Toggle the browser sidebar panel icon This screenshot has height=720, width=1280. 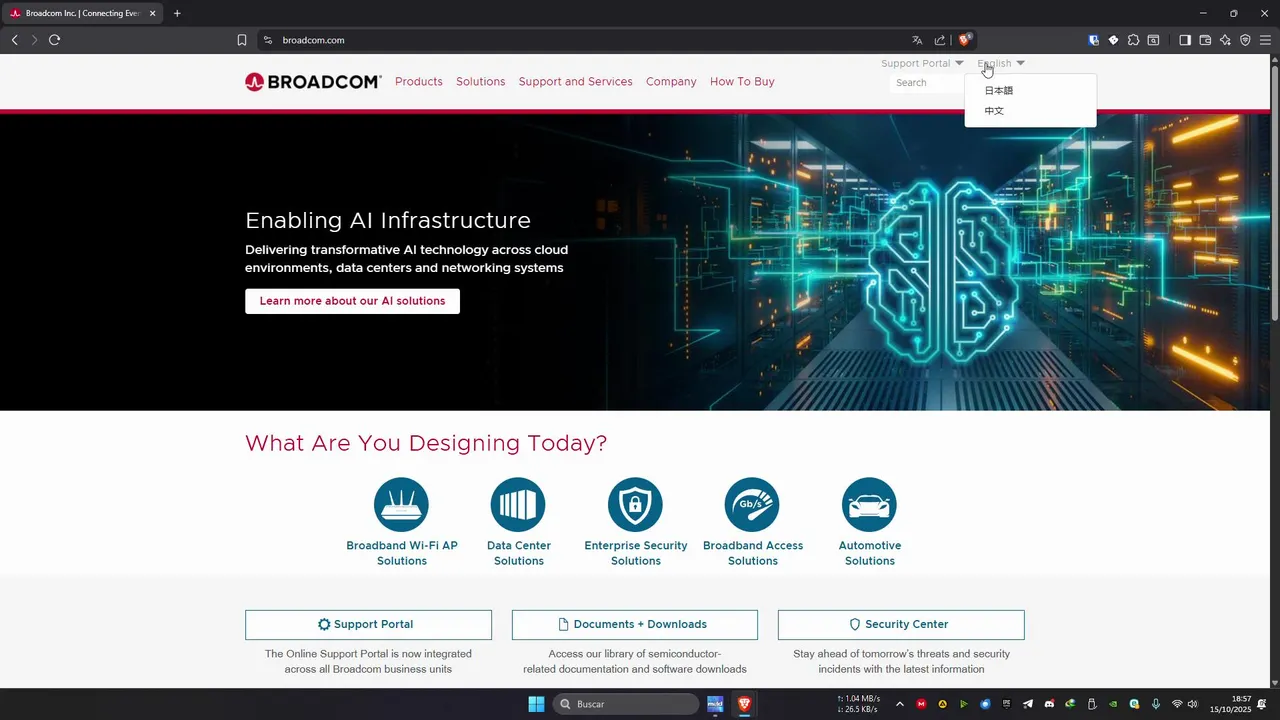[1185, 40]
